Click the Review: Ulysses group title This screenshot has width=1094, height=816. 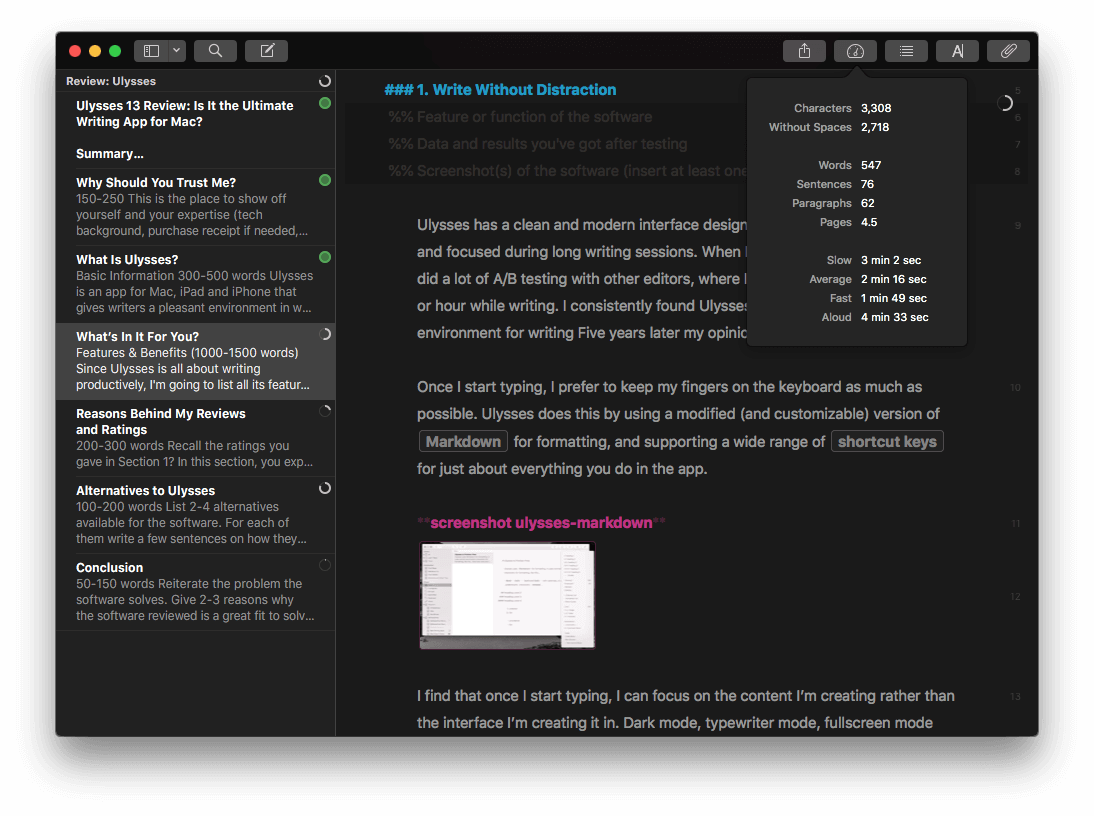click(111, 81)
